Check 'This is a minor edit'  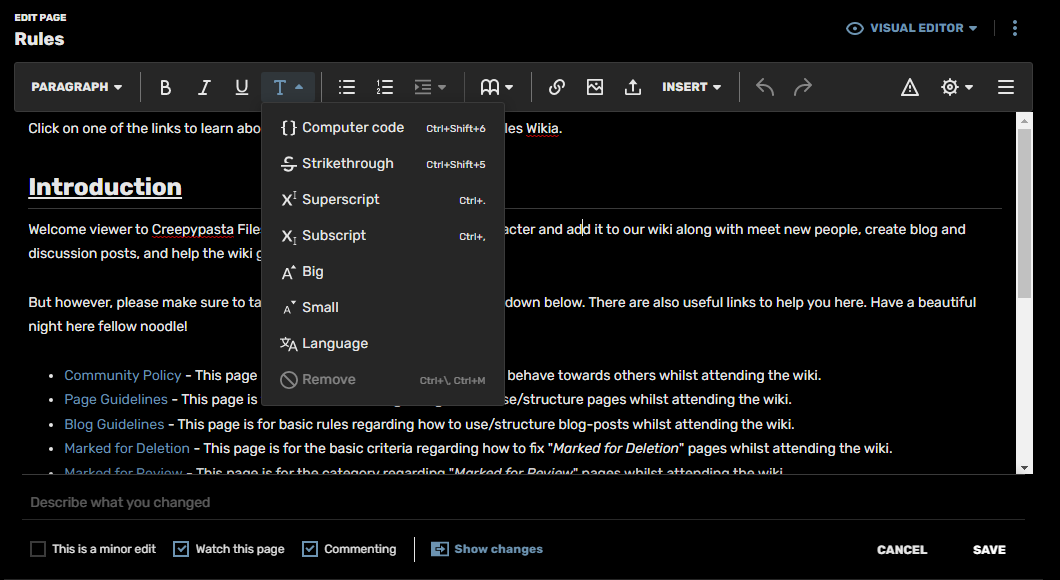coord(38,549)
